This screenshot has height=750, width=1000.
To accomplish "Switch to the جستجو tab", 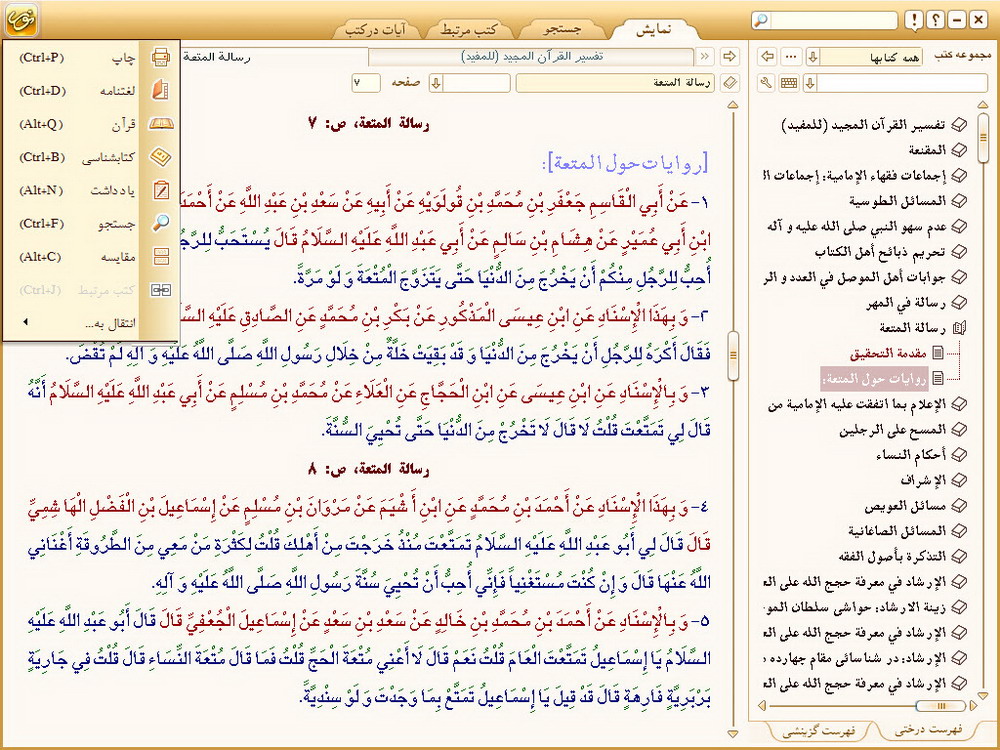I will (562, 29).
